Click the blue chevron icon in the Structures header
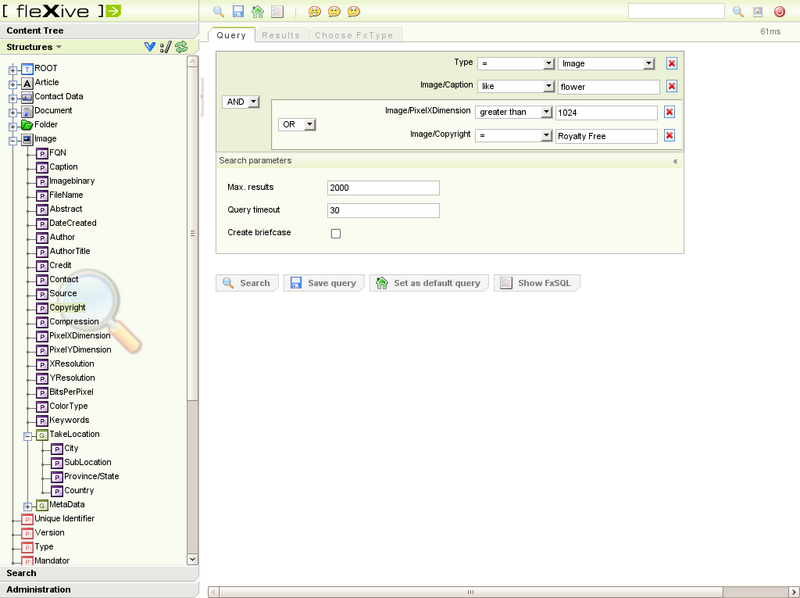800x598 pixels. coord(150,47)
